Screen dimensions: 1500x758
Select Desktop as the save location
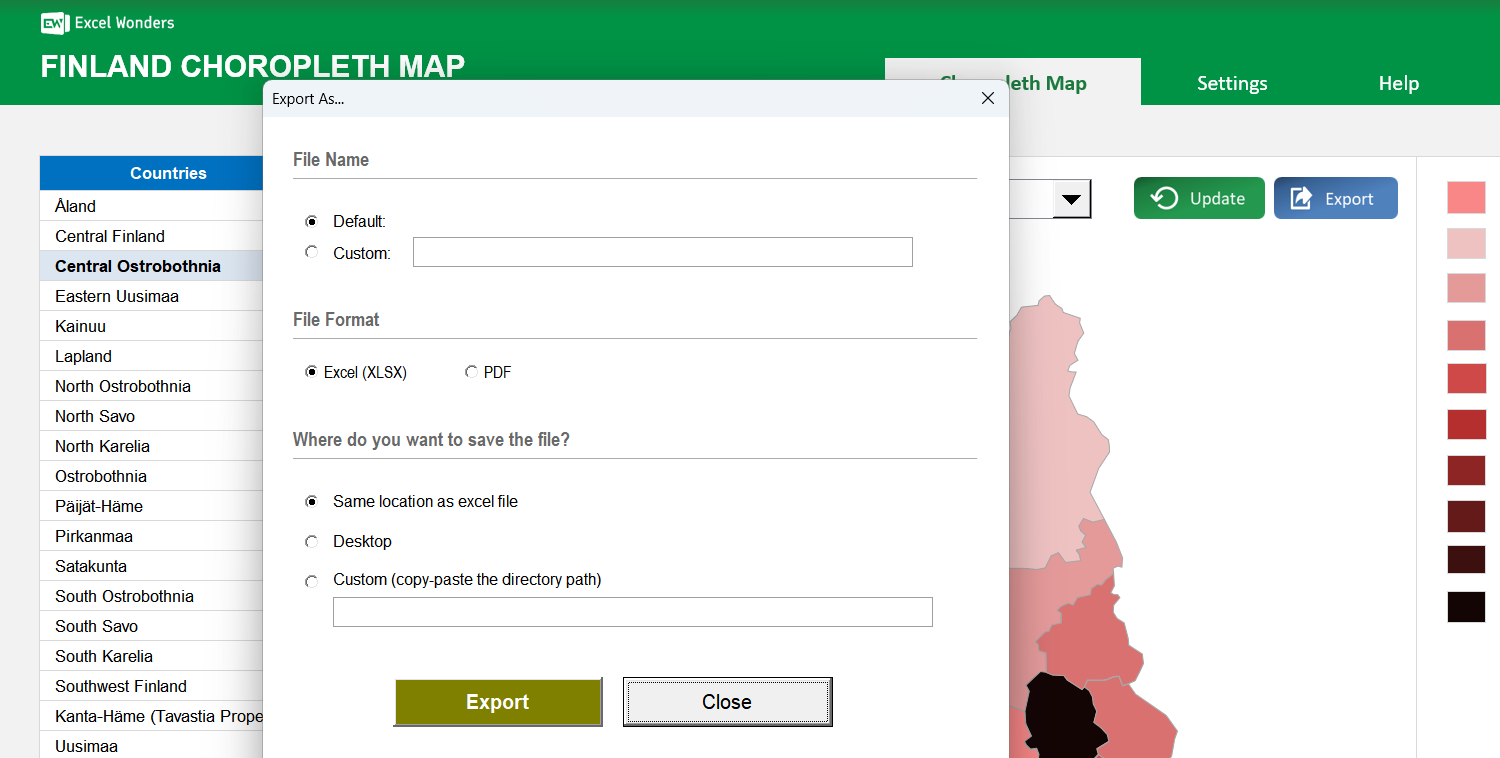tap(311, 541)
